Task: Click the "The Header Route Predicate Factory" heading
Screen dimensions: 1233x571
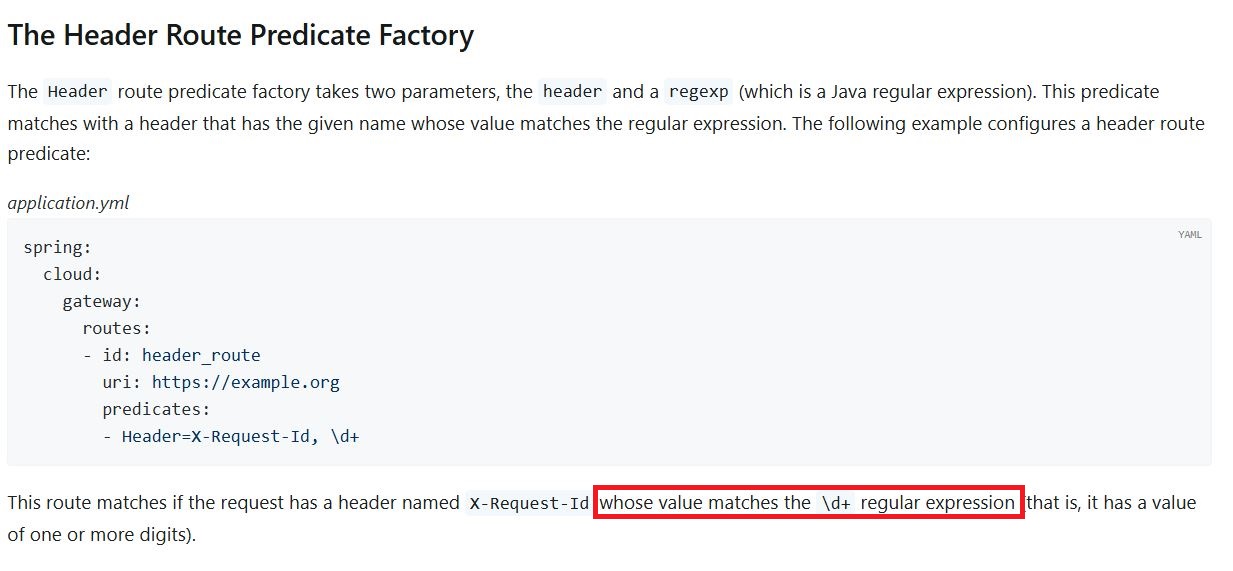Action: 240,36
